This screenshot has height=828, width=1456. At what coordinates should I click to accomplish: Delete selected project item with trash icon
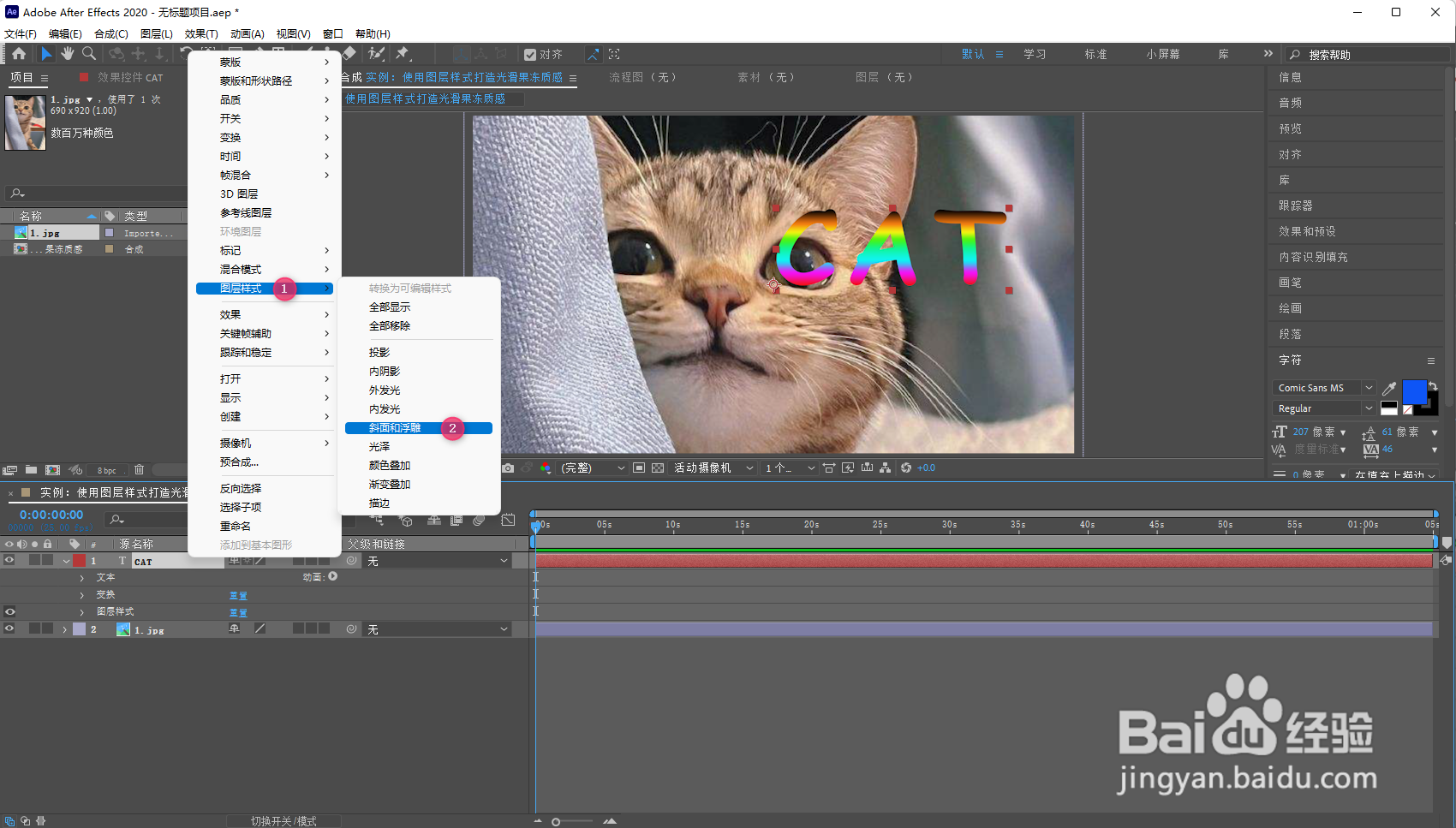(x=139, y=470)
